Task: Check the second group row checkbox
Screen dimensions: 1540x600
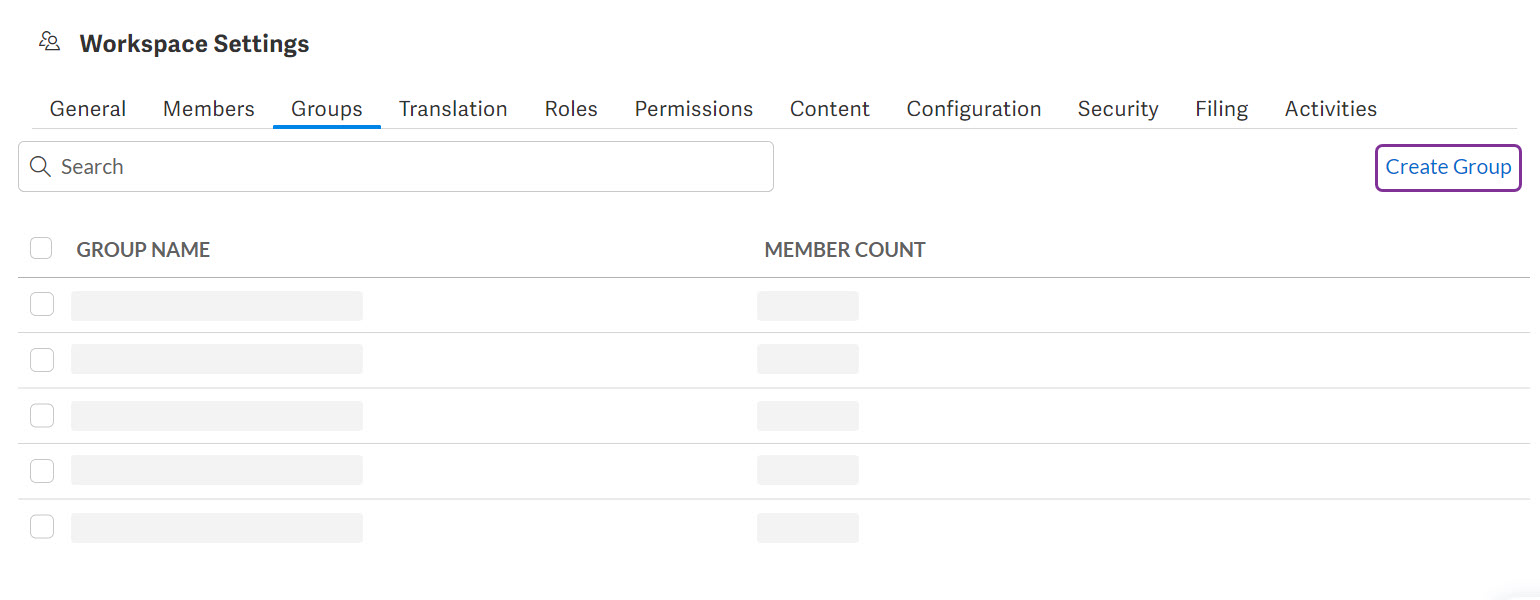Action: tap(41, 358)
